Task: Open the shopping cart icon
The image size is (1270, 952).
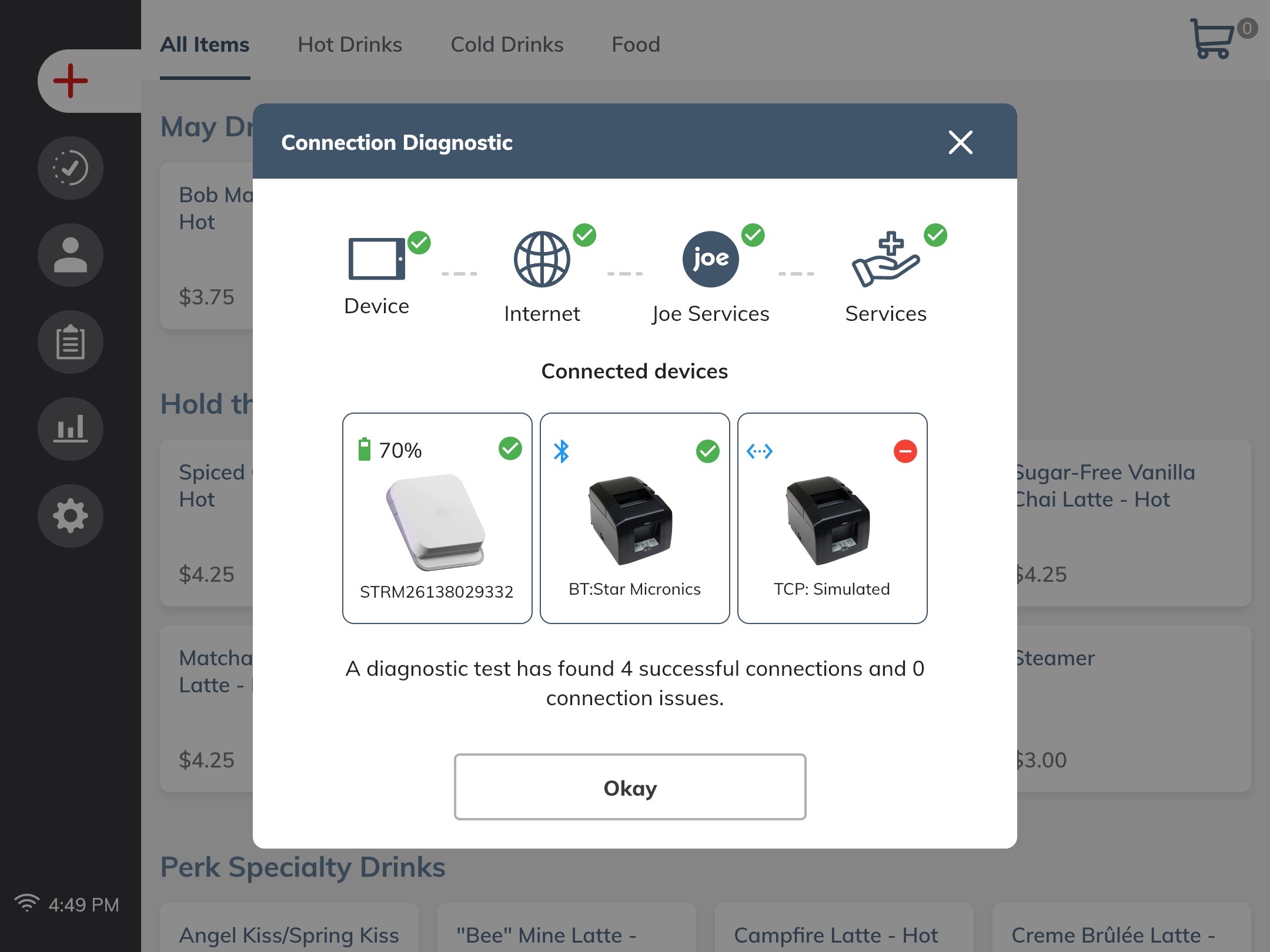Action: click(x=1212, y=39)
